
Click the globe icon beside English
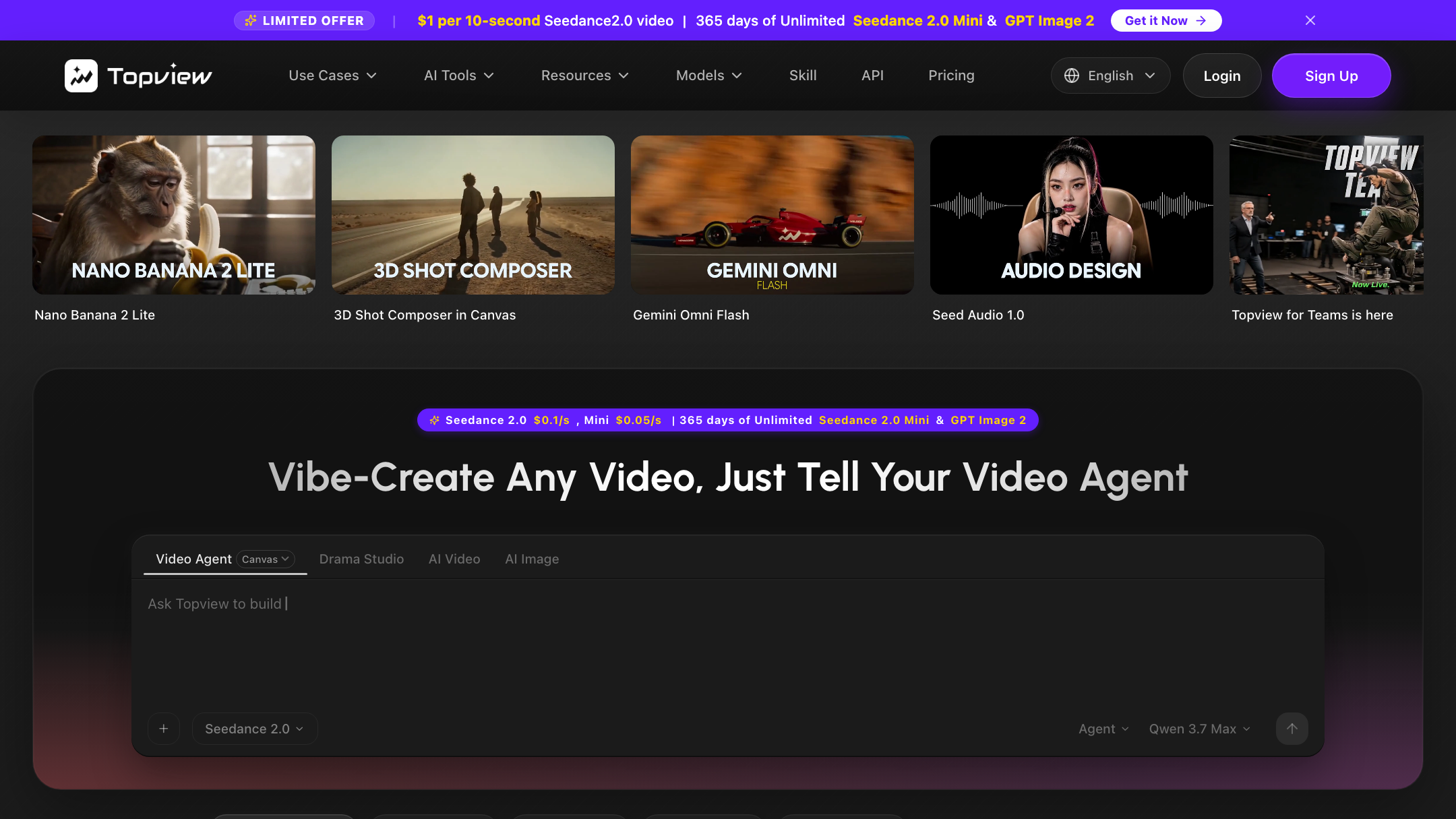(1072, 75)
